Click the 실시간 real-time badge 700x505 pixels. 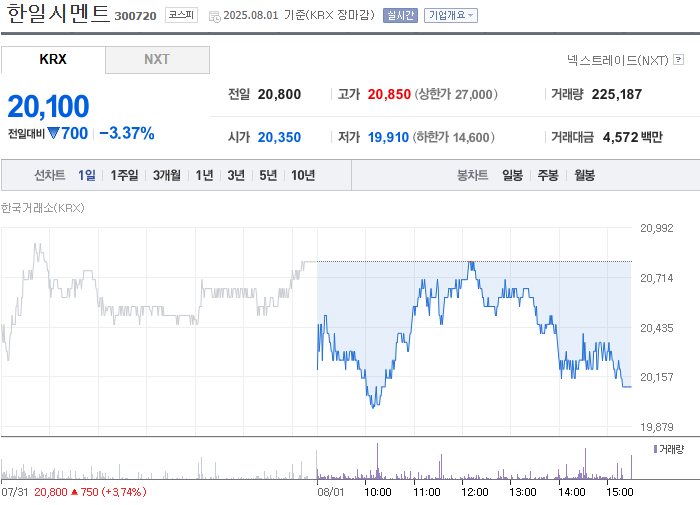[400, 15]
